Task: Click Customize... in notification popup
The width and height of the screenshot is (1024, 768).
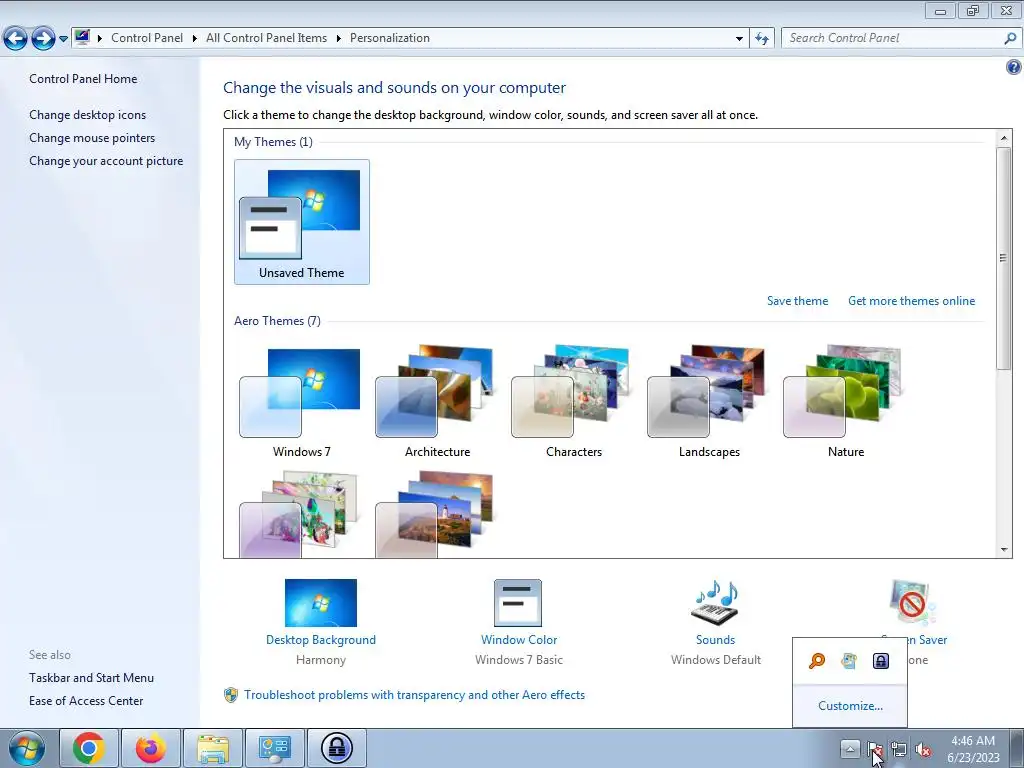Action: 850,706
